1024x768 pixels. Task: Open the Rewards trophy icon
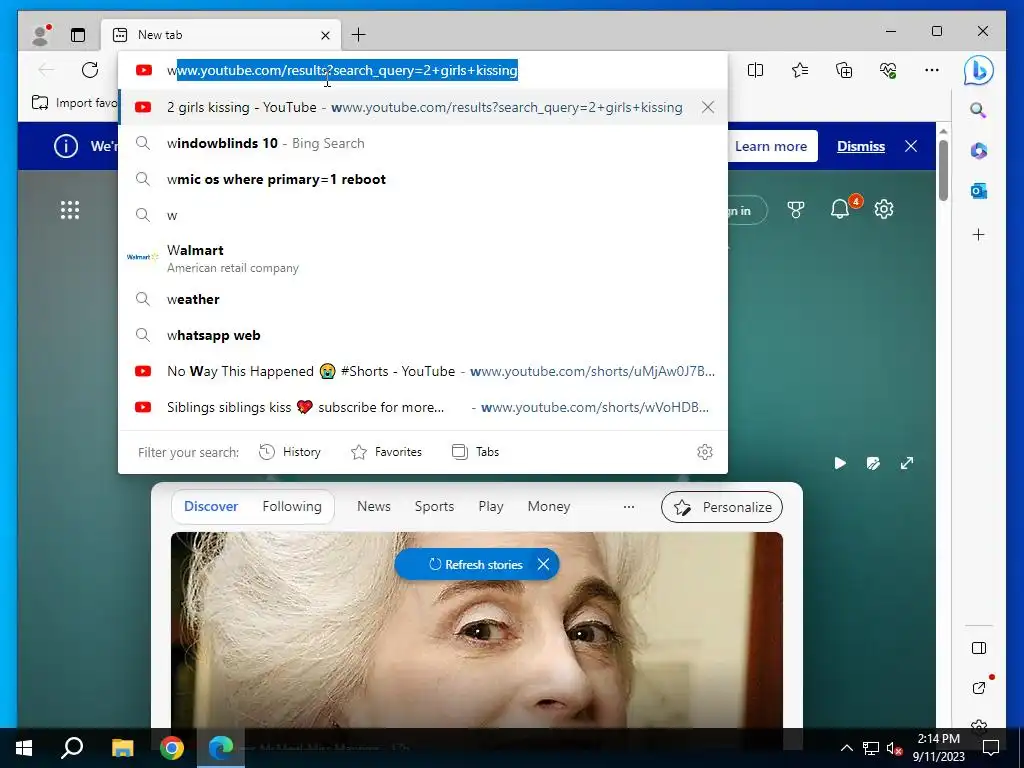795,210
